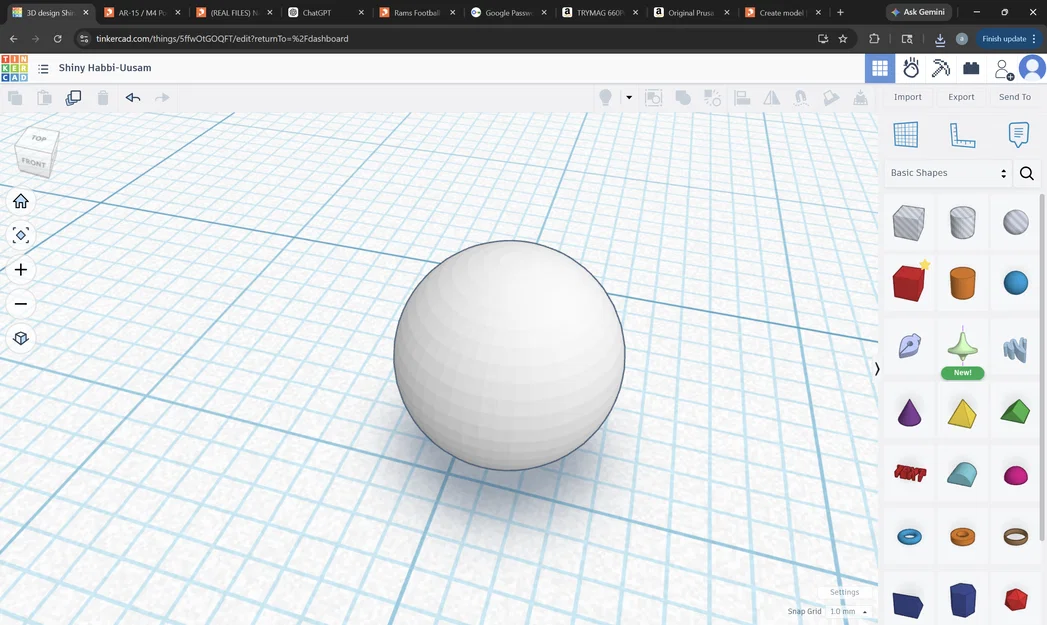Select the Mirror flip tool
1047x625 pixels.
pos(771,97)
